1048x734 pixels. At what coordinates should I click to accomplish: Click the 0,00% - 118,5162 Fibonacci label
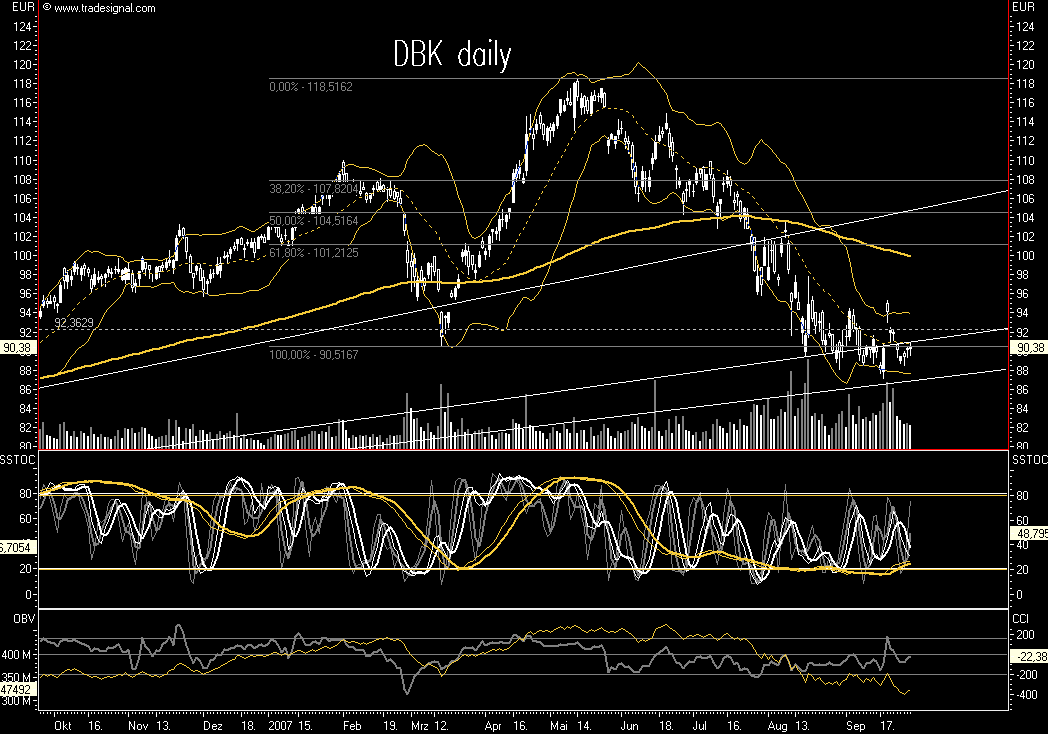[313, 88]
